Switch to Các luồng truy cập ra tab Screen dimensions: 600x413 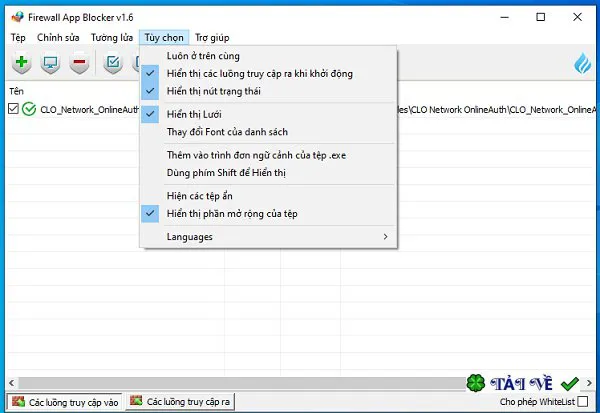click(180, 402)
